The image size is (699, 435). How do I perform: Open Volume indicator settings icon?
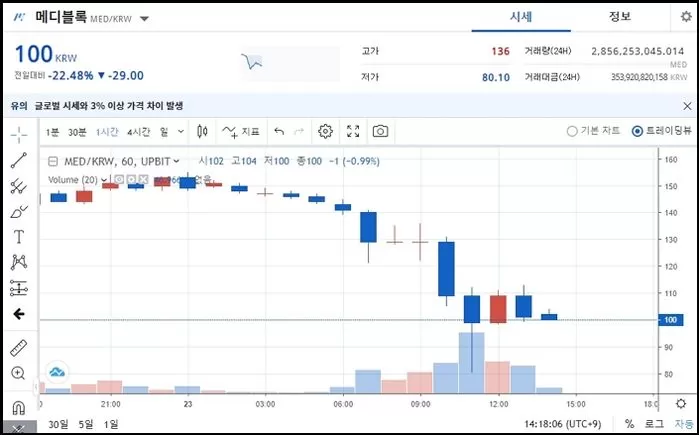pos(131,180)
